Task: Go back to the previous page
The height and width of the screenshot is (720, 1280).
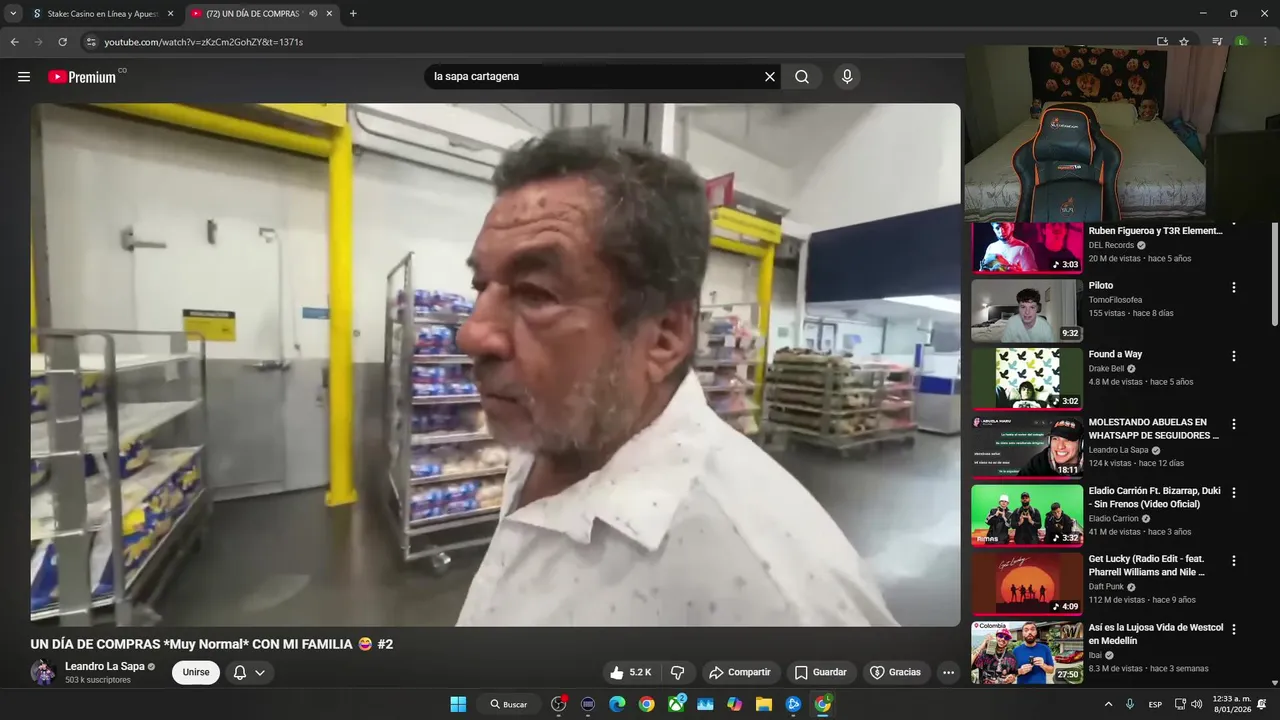Action: 14,42
